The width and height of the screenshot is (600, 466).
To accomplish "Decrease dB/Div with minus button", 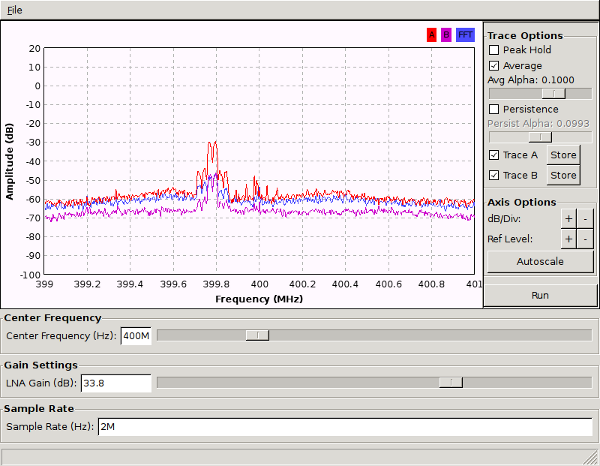I will tap(585, 219).
